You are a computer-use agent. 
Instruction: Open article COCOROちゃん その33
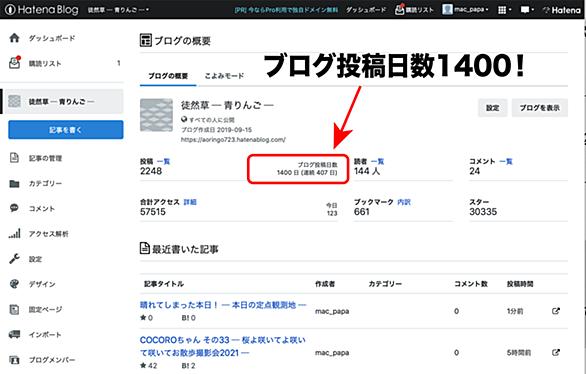[223, 346]
